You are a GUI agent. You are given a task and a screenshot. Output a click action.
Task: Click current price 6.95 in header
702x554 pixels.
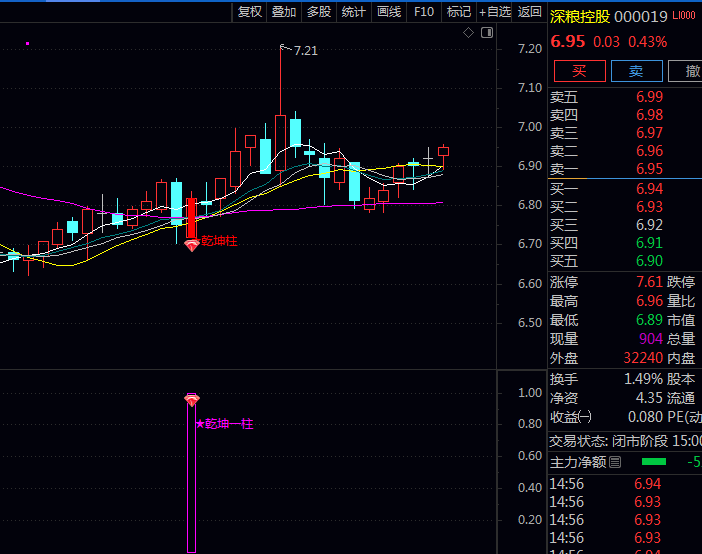[568, 41]
